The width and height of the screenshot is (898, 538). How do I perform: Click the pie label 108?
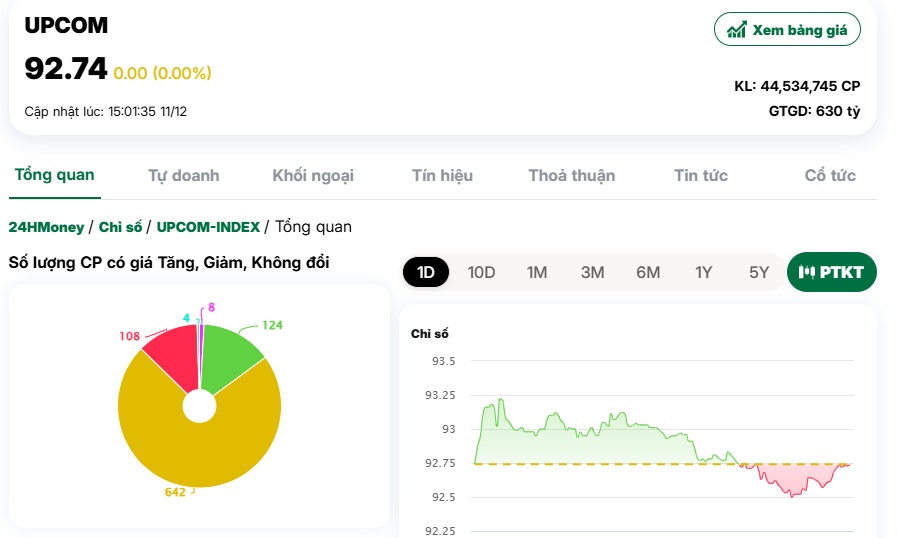129,336
